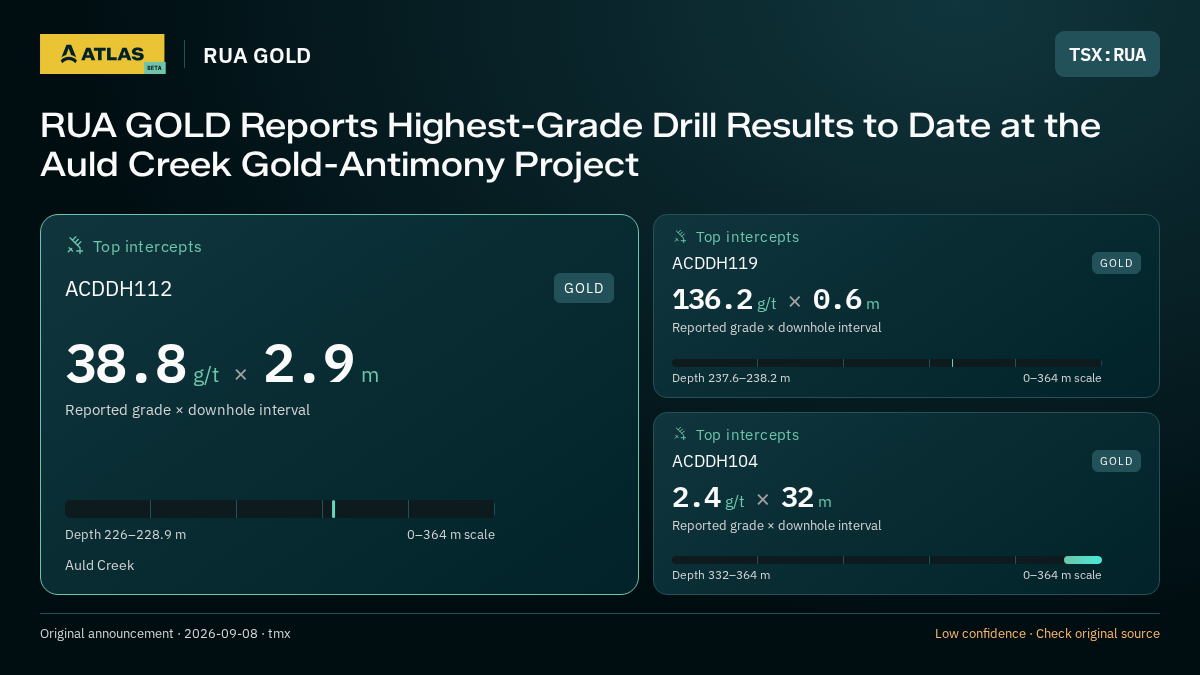1200x675 pixels.
Task: Click 0–364 m scale under ACDDH104
Action: tap(1062, 576)
